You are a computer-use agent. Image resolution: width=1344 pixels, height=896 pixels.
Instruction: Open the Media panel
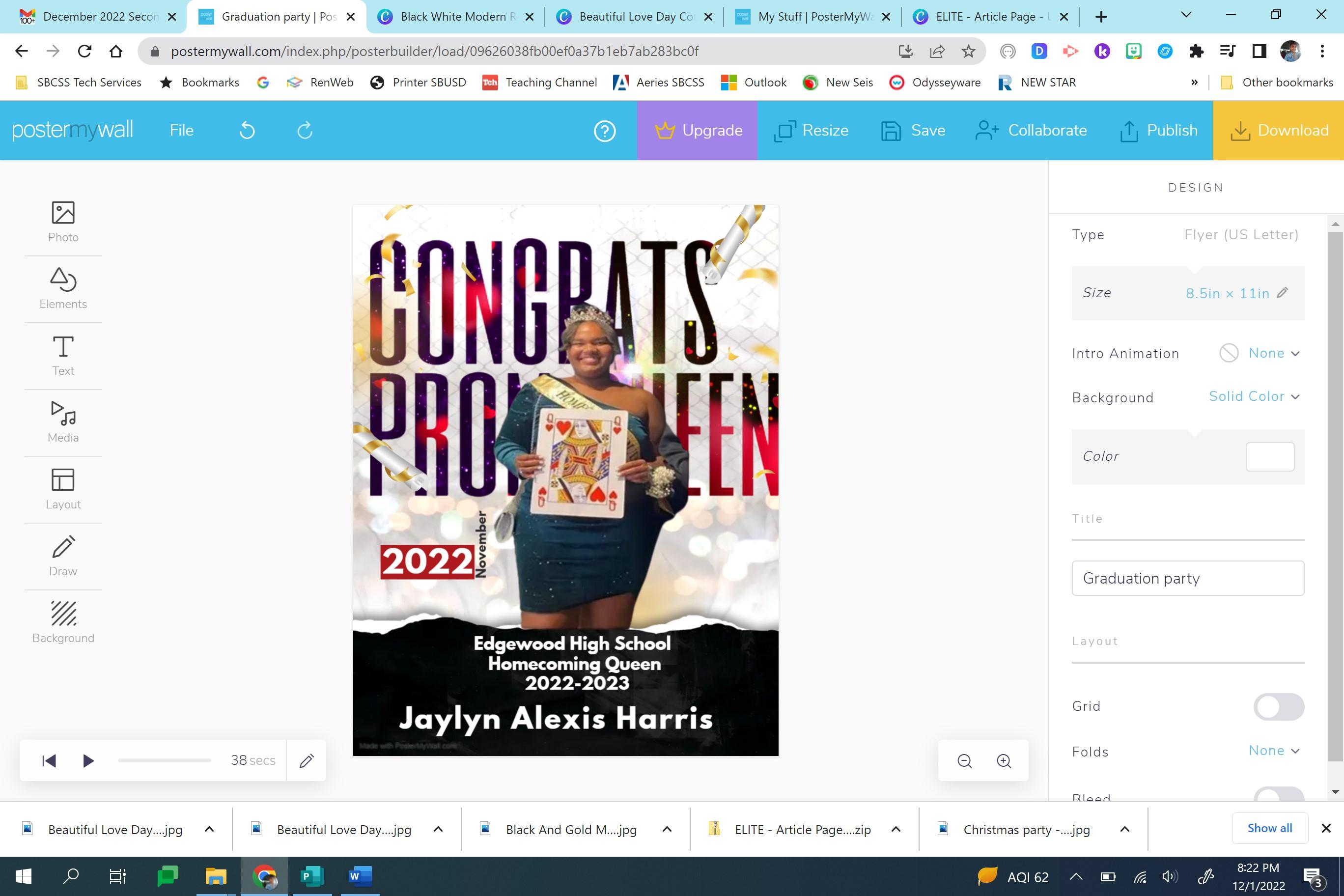coord(63,422)
